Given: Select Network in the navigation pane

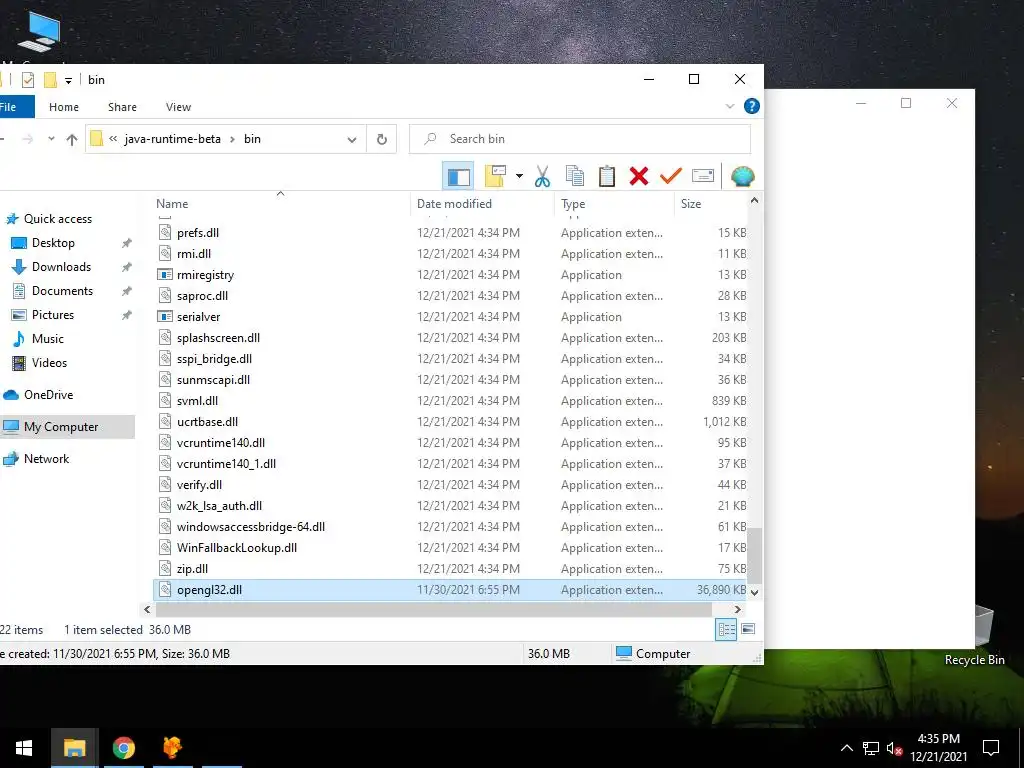Looking at the screenshot, I should point(46,459).
